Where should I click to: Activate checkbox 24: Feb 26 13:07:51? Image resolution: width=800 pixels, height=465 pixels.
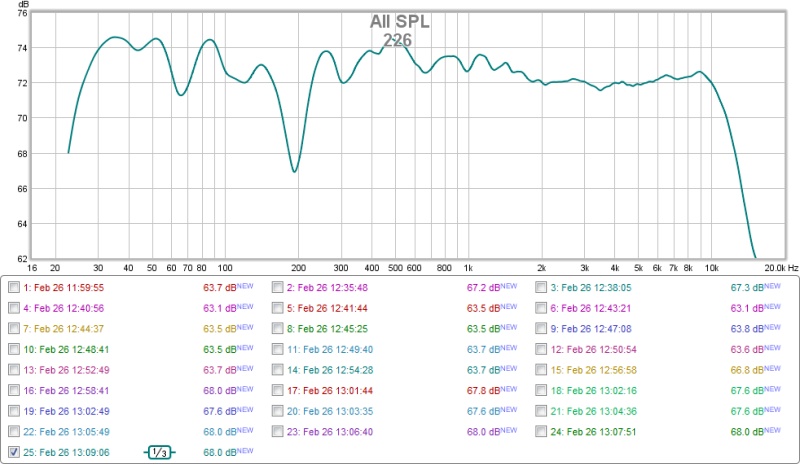(541, 431)
